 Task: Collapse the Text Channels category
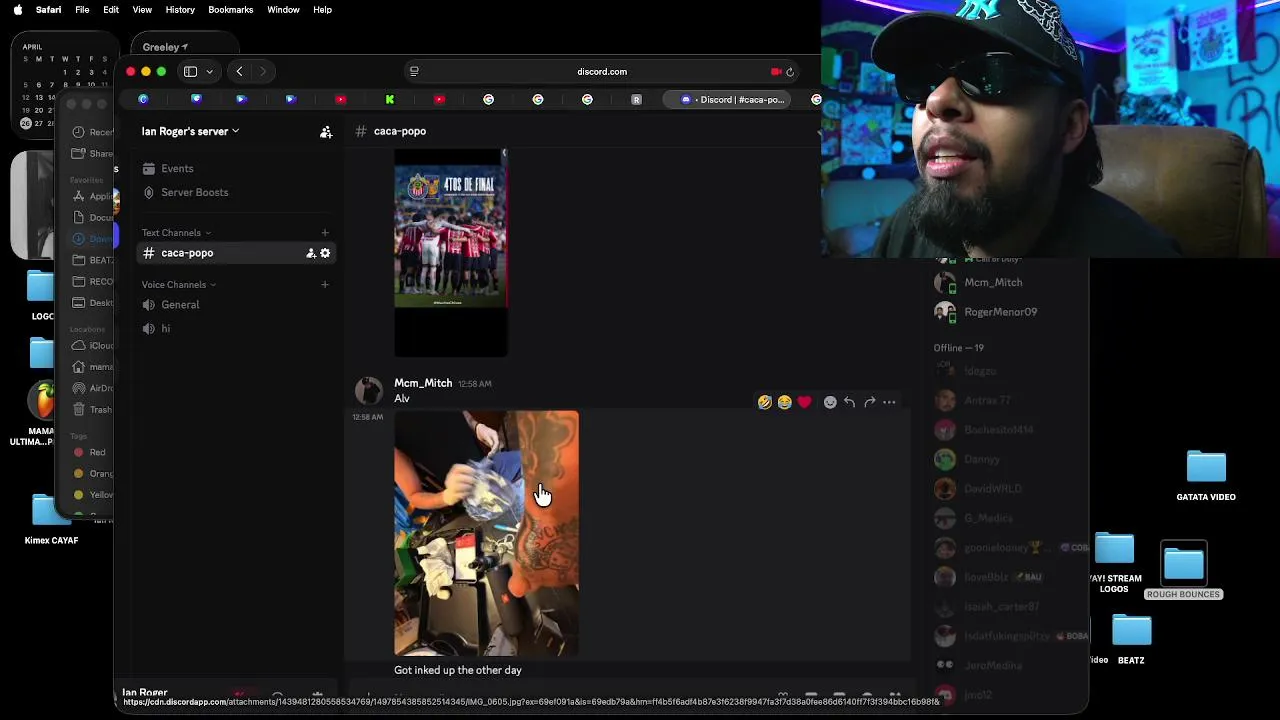pos(176,233)
